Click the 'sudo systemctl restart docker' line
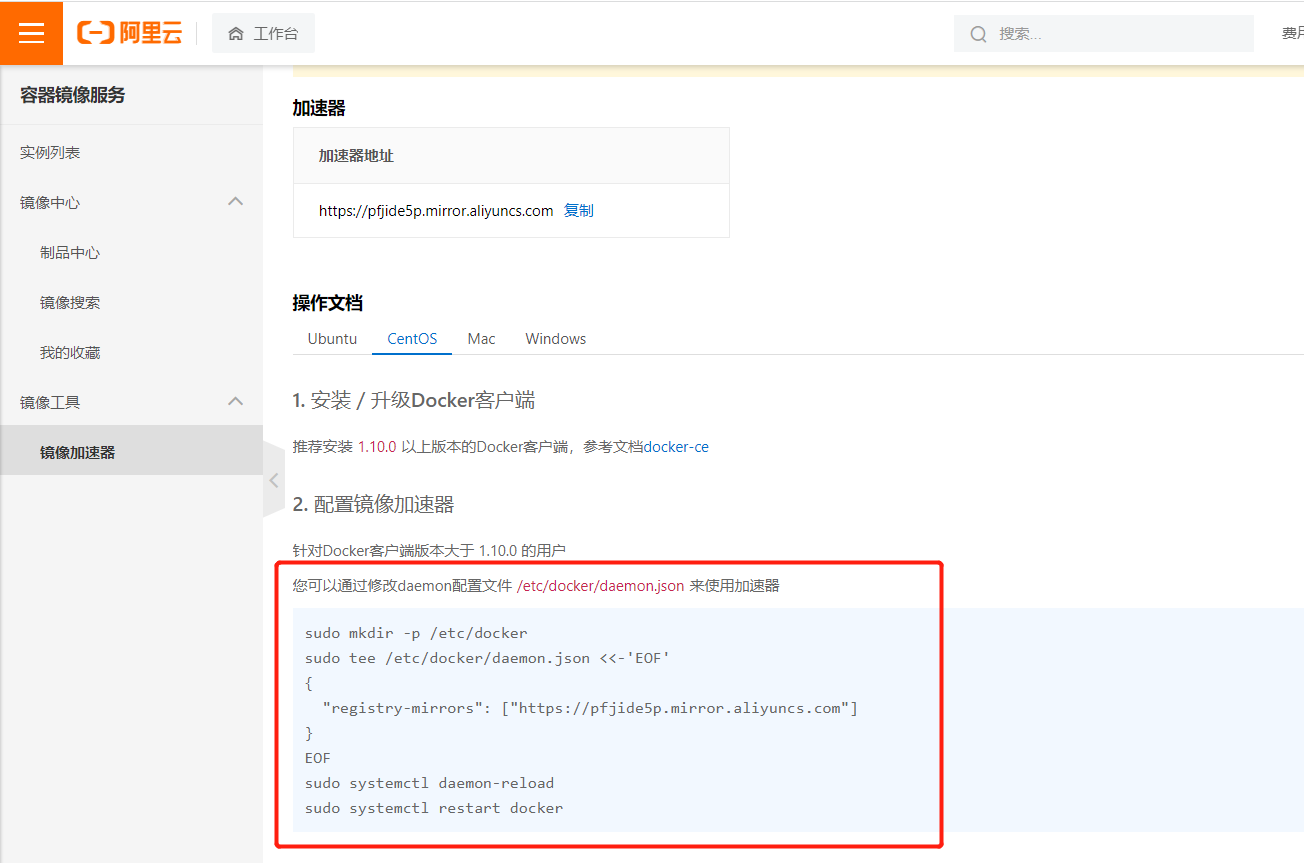The width and height of the screenshot is (1304, 863). [434, 808]
